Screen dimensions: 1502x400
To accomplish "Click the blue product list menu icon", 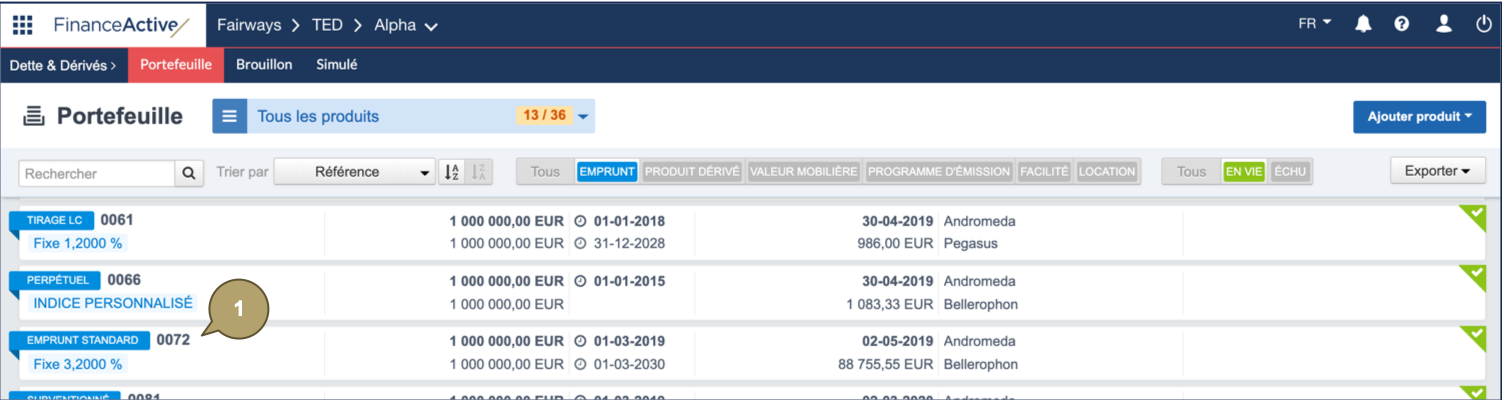I will tap(229, 116).
